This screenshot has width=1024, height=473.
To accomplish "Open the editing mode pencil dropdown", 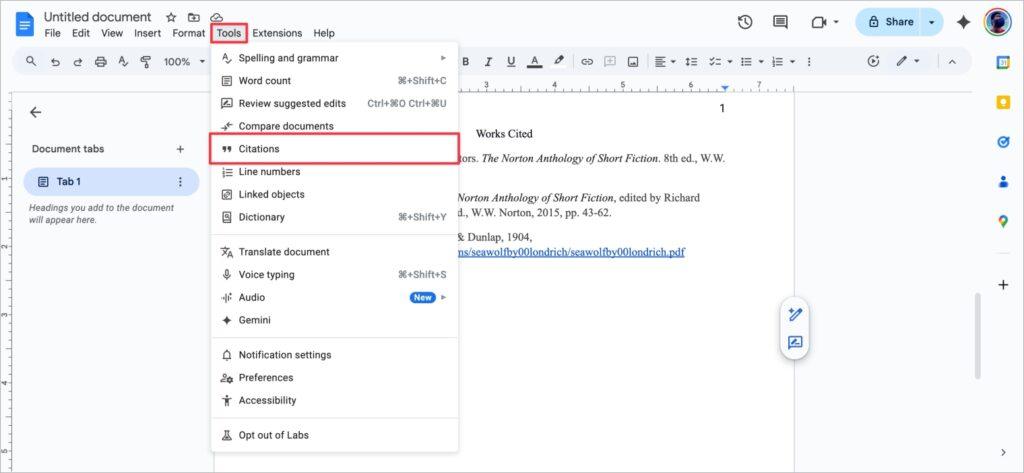I will click(x=908, y=61).
